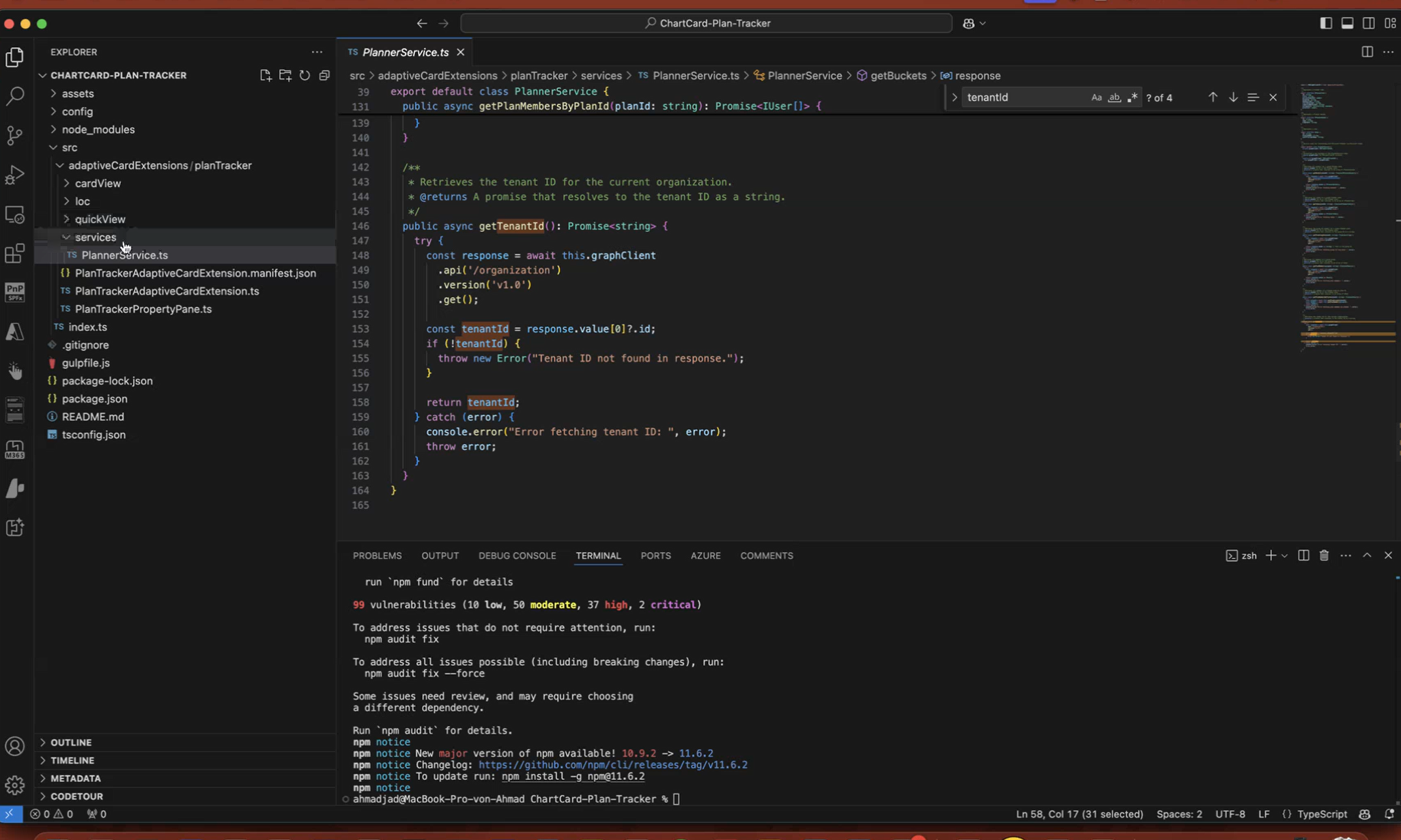Switch to the PROBLEMS panel tab
Image resolution: width=1401 pixels, height=840 pixels.
(x=377, y=555)
